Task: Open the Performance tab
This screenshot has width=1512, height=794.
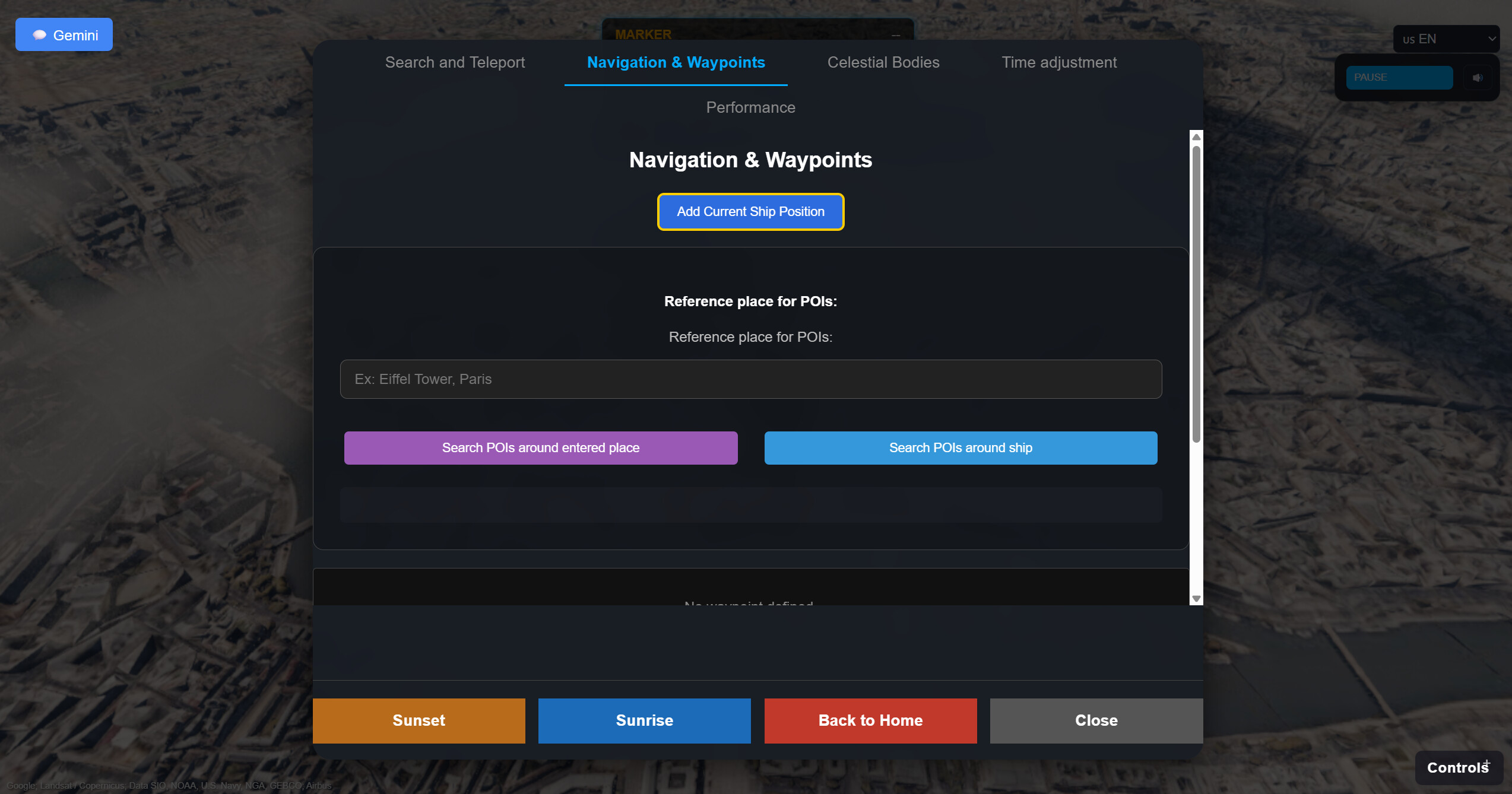Action: click(x=750, y=107)
